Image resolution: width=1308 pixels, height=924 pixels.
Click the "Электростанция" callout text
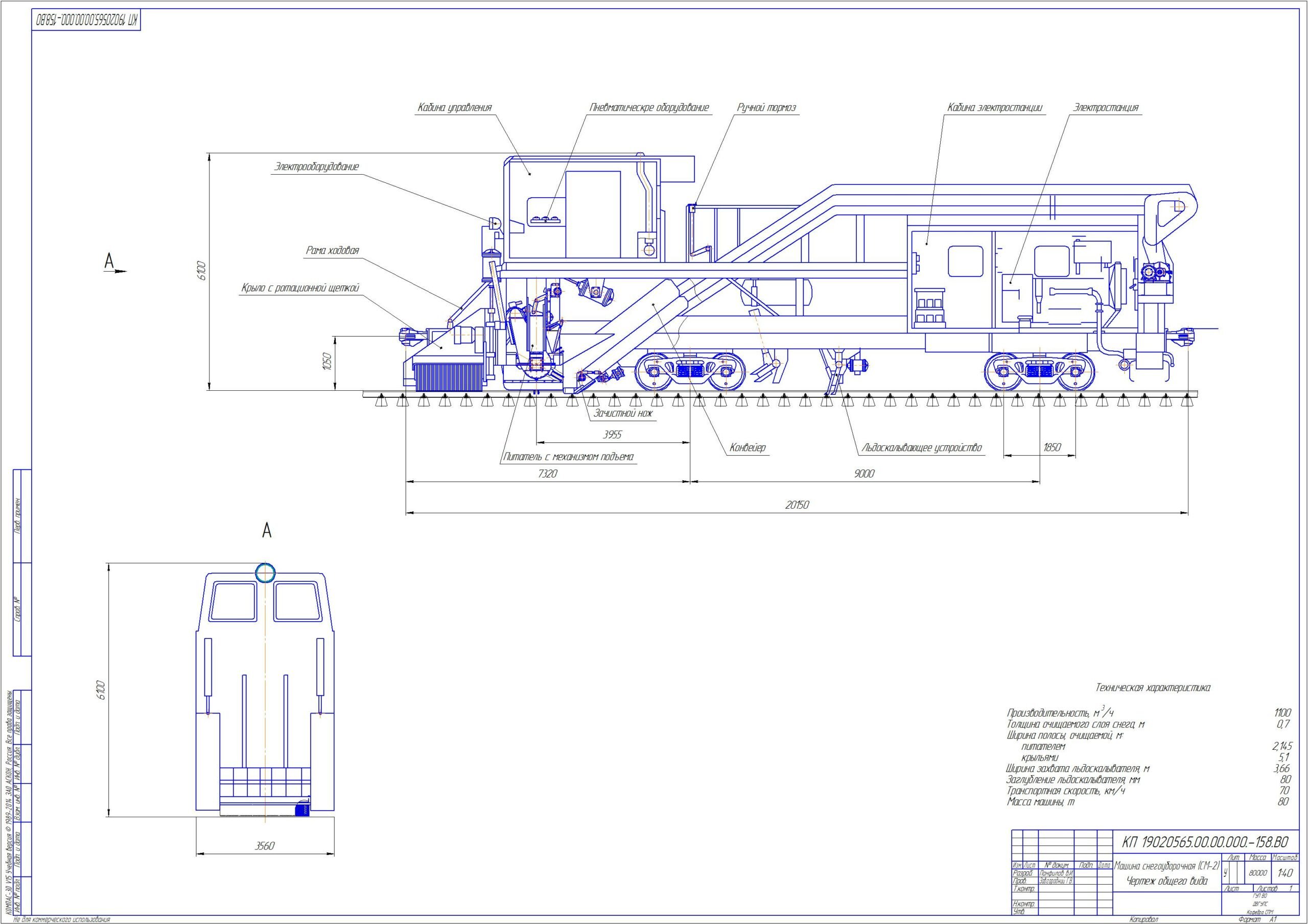coord(1106,108)
